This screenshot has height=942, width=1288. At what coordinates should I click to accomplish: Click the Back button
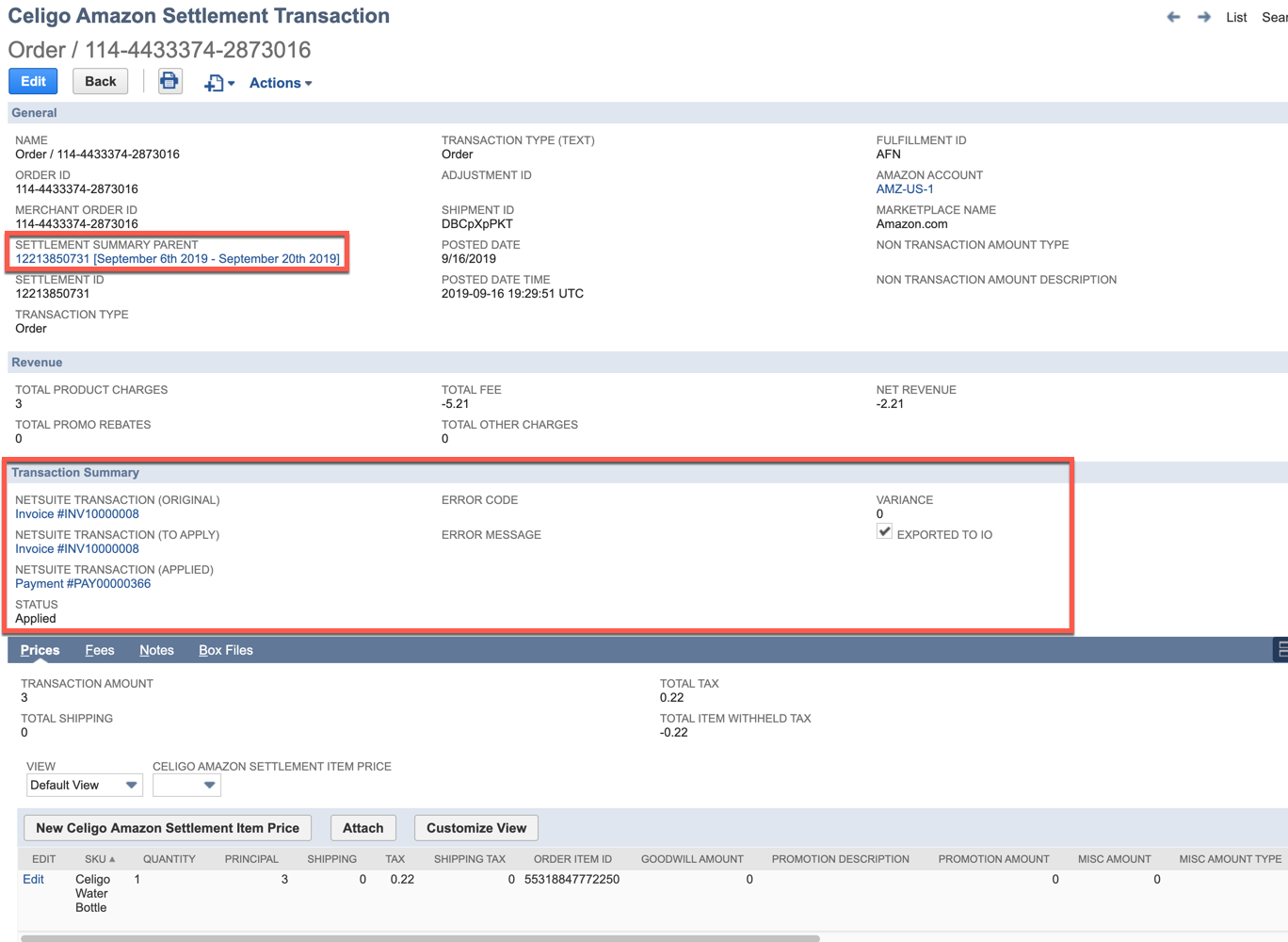click(x=101, y=81)
